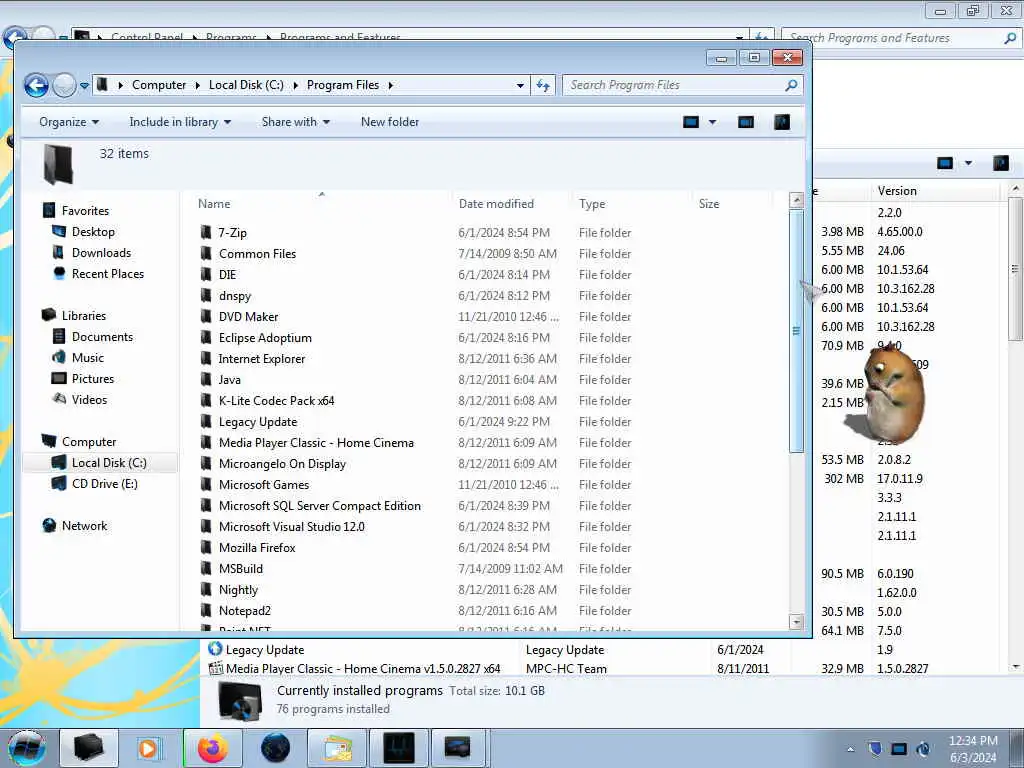The image size is (1024, 768).
Task: Select Network in navigation pane
Action: [84, 526]
